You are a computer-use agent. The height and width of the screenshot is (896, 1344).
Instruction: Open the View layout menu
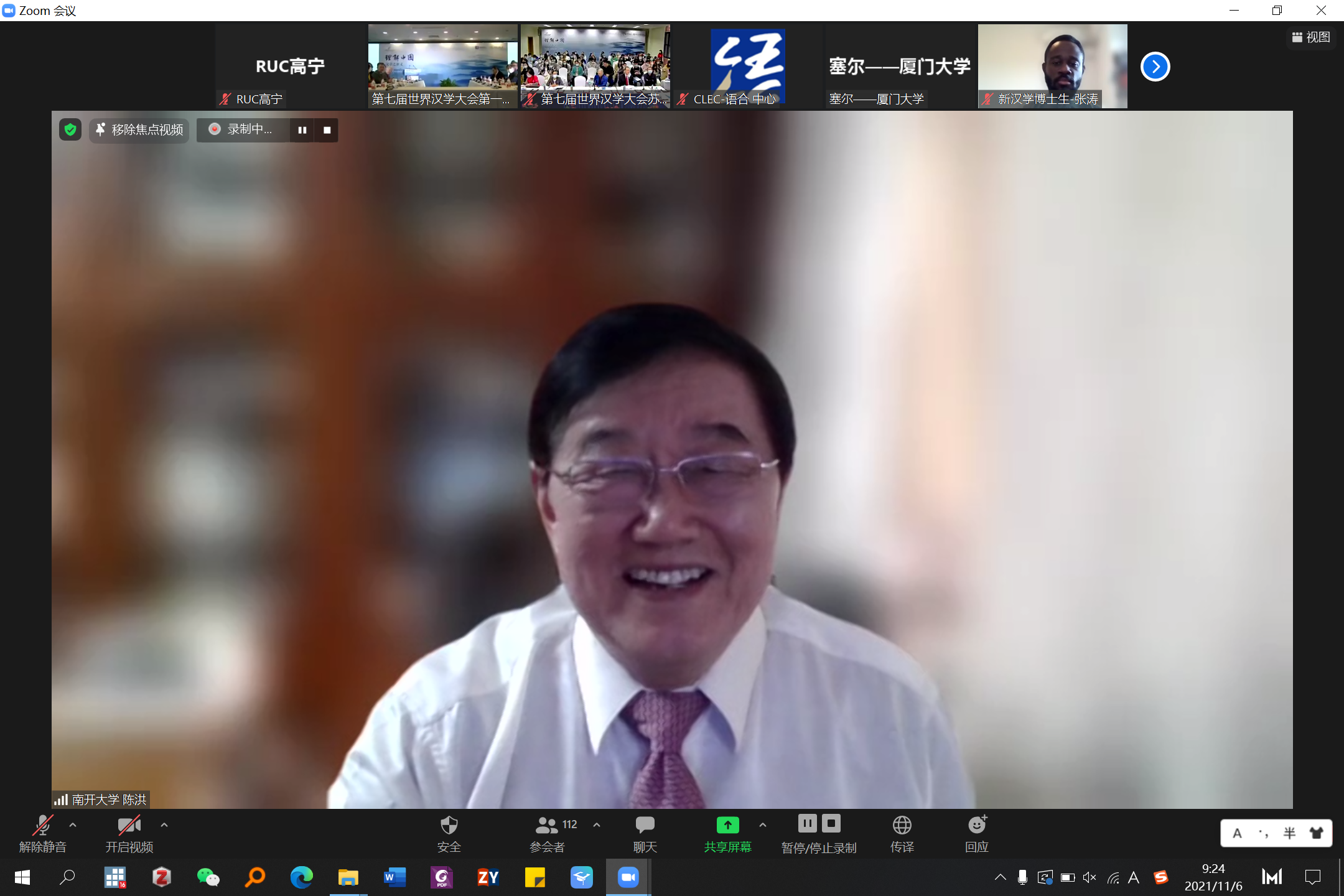click(x=1311, y=37)
